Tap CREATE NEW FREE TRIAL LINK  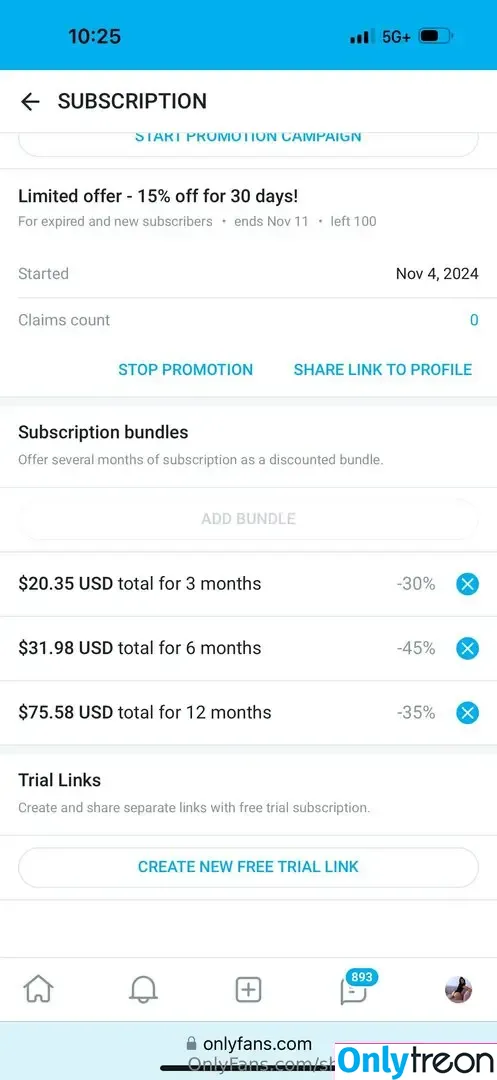point(248,866)
